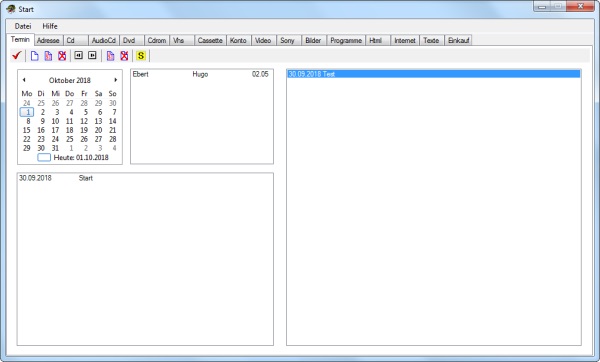
Task: Select the greyed September 24 calendar day
Action: coord(27,103)
